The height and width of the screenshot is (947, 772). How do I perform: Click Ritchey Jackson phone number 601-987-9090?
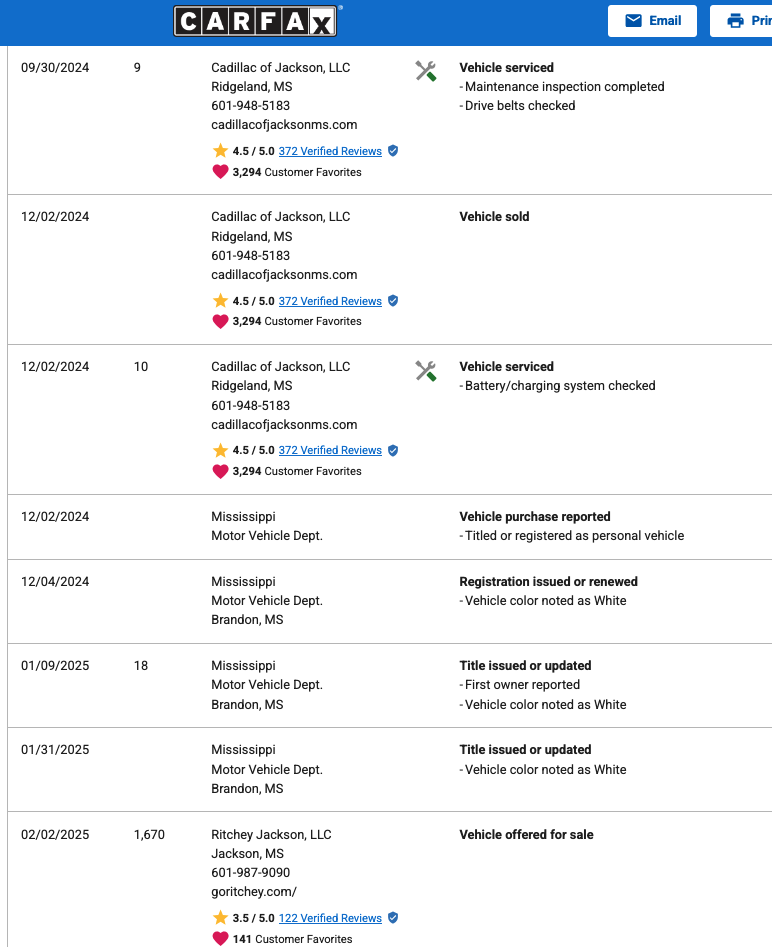[250, 873]
